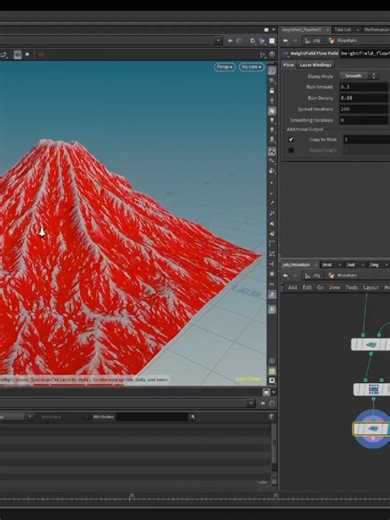Click the pin icon in the spreadsheet path bar
The width and height of the screenshot is (390, 520).
(x=263, y=403)
